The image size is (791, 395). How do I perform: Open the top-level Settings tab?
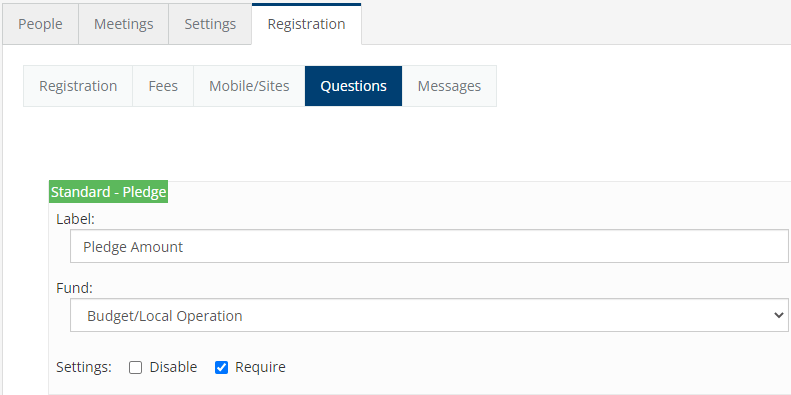point(210,24)
